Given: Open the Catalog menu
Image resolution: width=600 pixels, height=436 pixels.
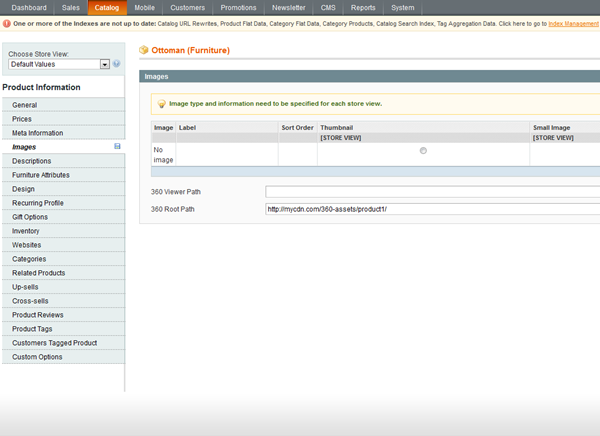Looking at the screenshot, I should point(106,7).
